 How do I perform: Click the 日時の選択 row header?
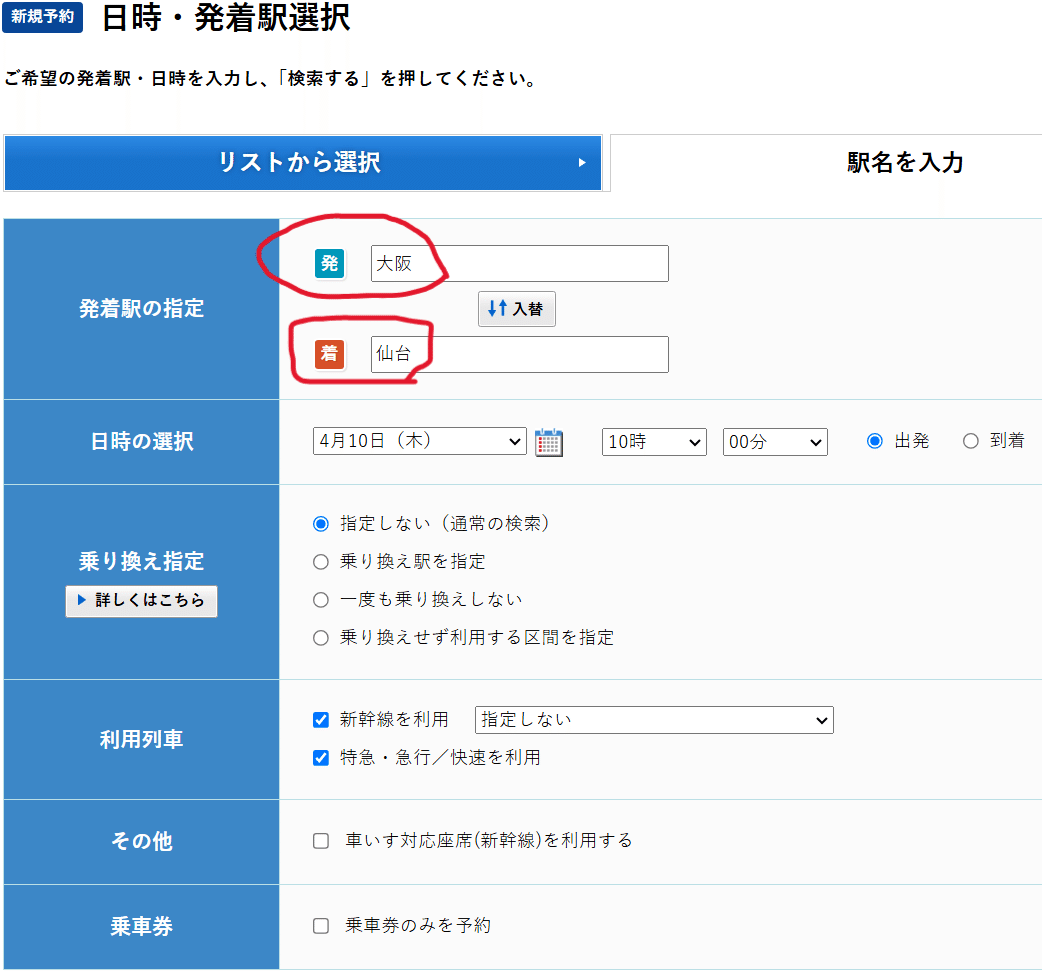click(x=142, y=442)
